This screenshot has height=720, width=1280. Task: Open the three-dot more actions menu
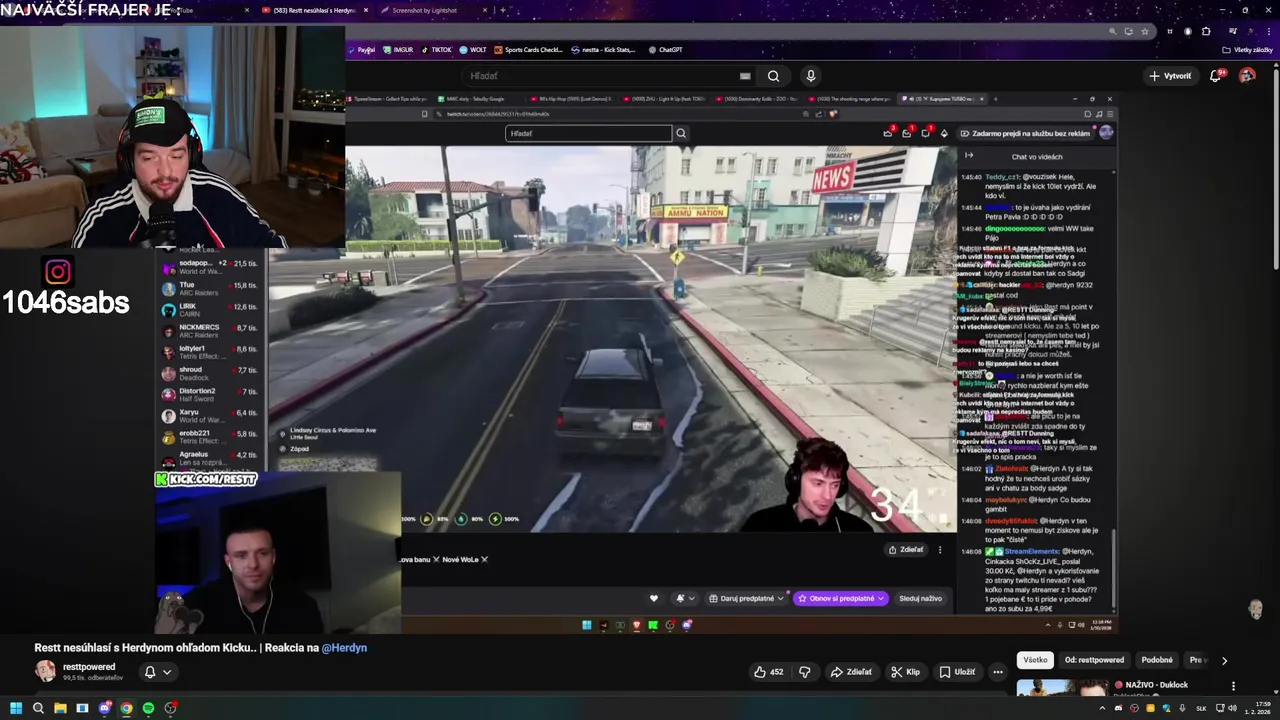point(997,672)
